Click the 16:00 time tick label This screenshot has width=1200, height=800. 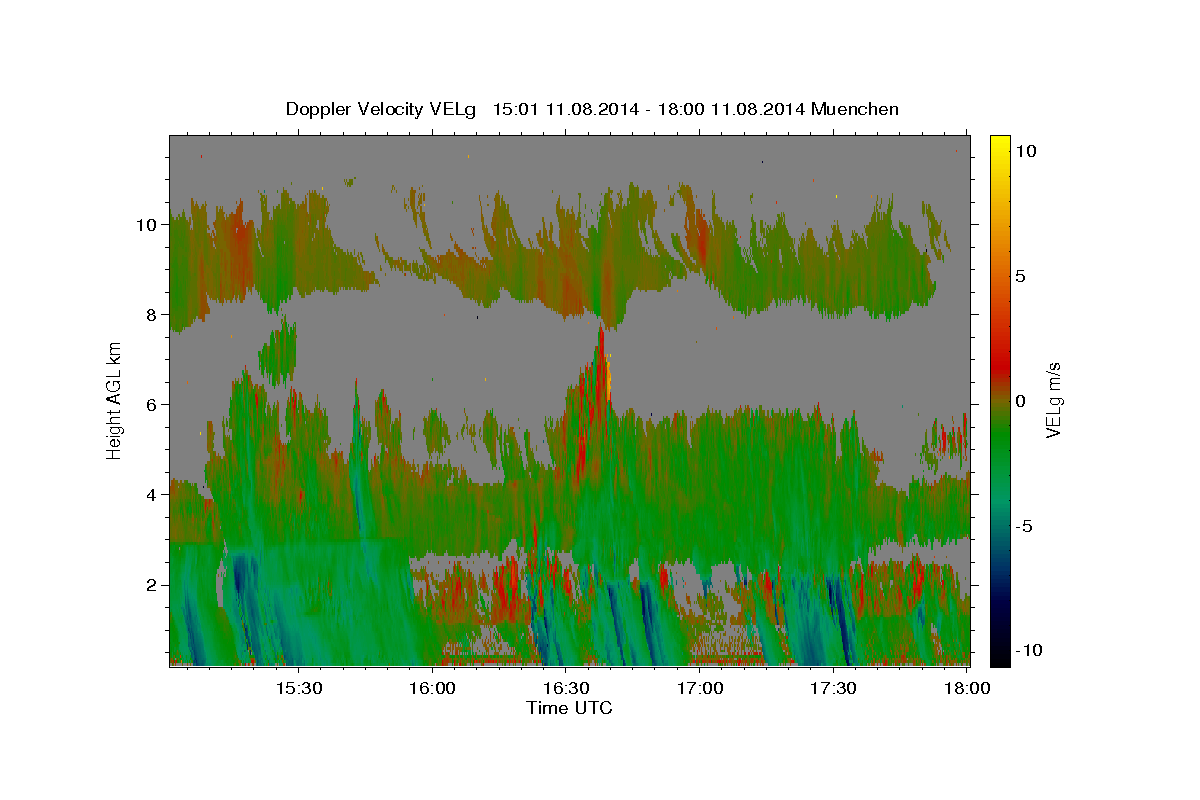[x=433, y=688]
